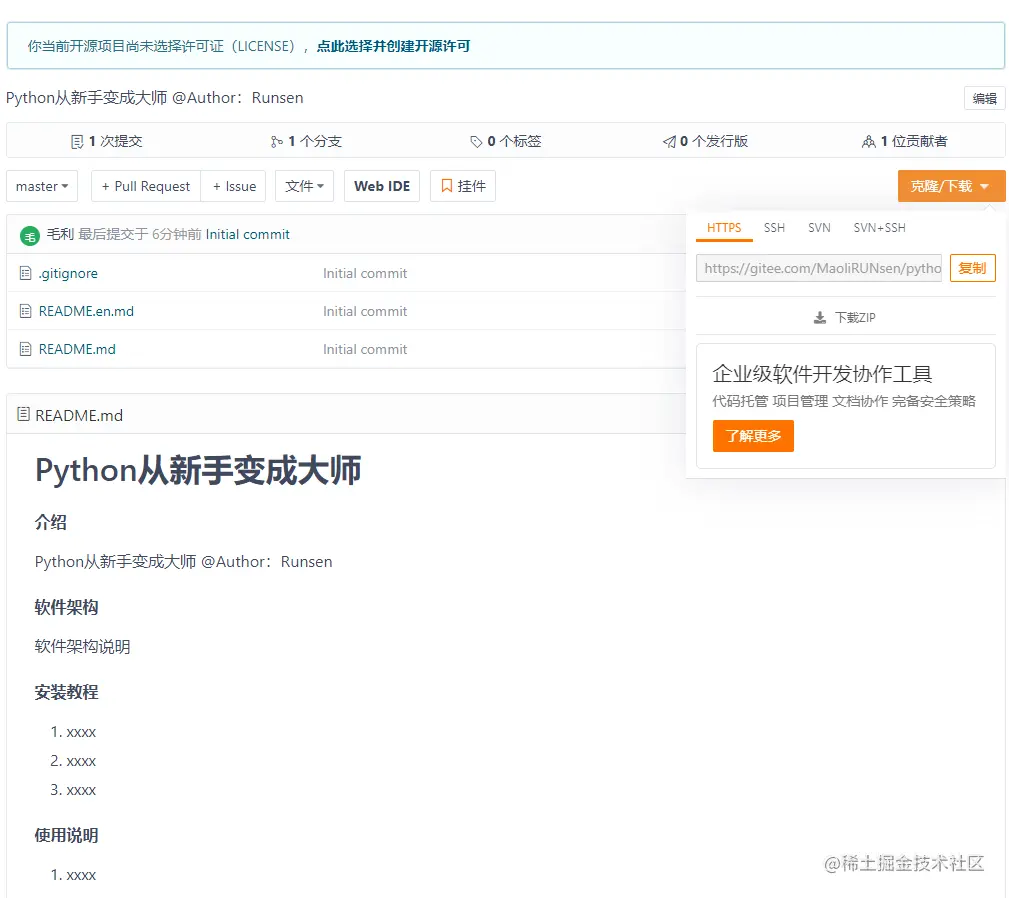
Task: Click the 安装教程 section heading
Action: [x=66, y=692]
